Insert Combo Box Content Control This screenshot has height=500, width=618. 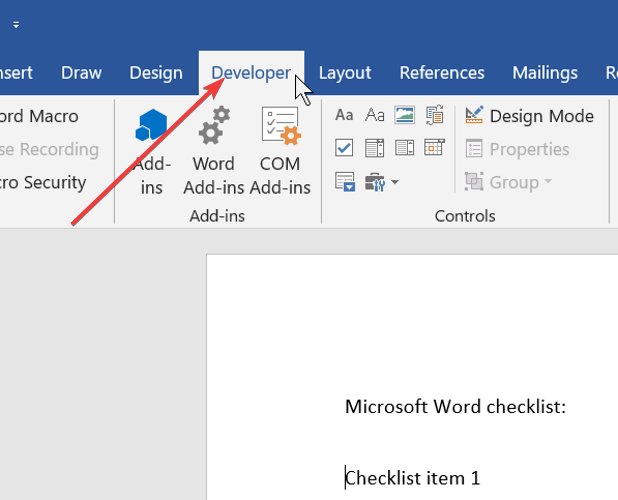tap(374, 148)
